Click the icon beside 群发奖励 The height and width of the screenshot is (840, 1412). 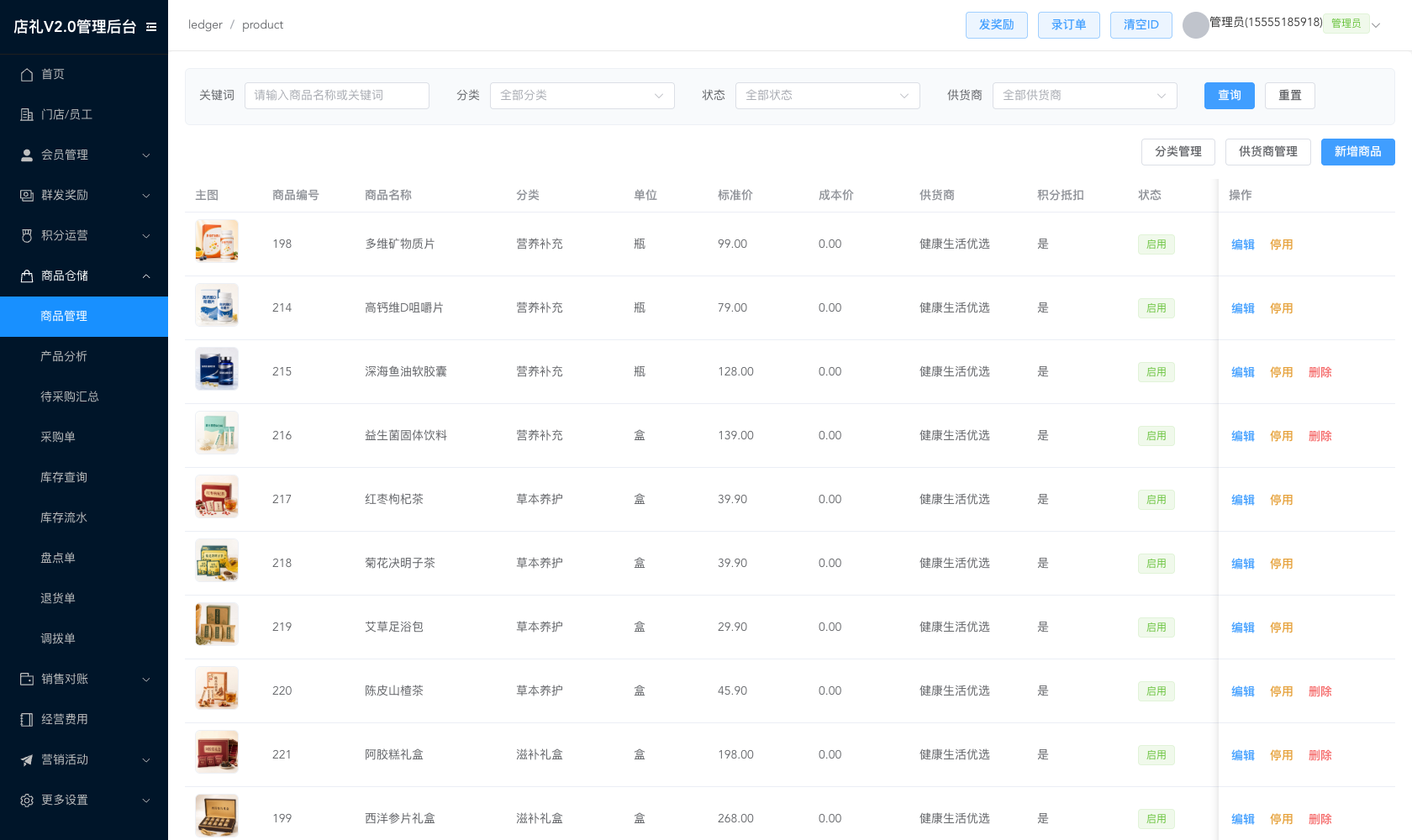27,195
